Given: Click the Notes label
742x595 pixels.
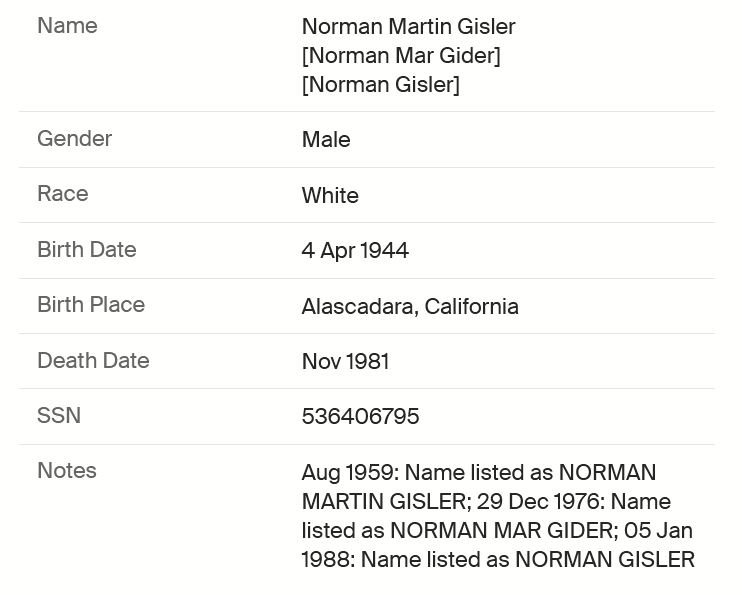Looking at the screenshot, I should 67,471.
